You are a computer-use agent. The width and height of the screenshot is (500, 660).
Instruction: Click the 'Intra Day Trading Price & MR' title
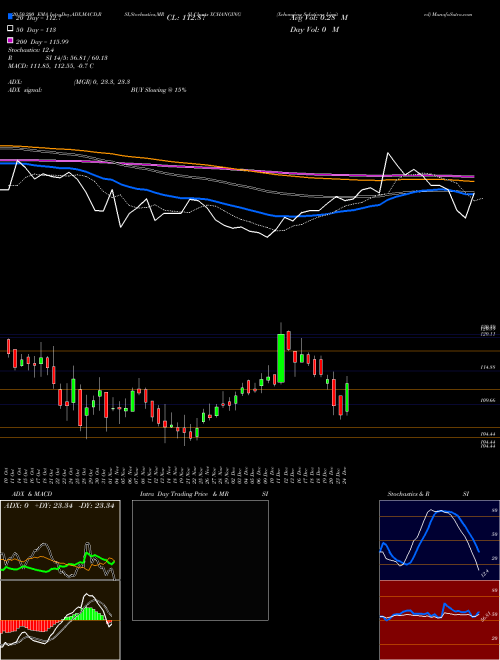184,494
